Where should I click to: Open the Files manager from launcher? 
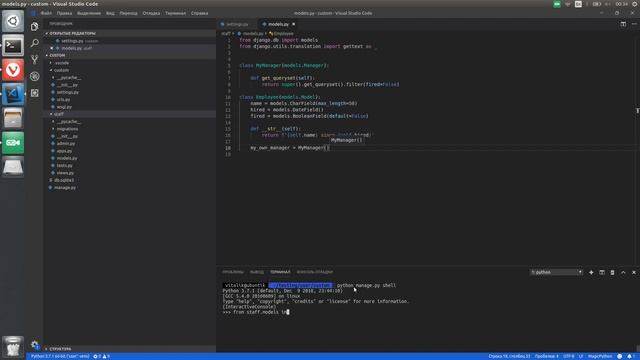(x=13, y=118)
